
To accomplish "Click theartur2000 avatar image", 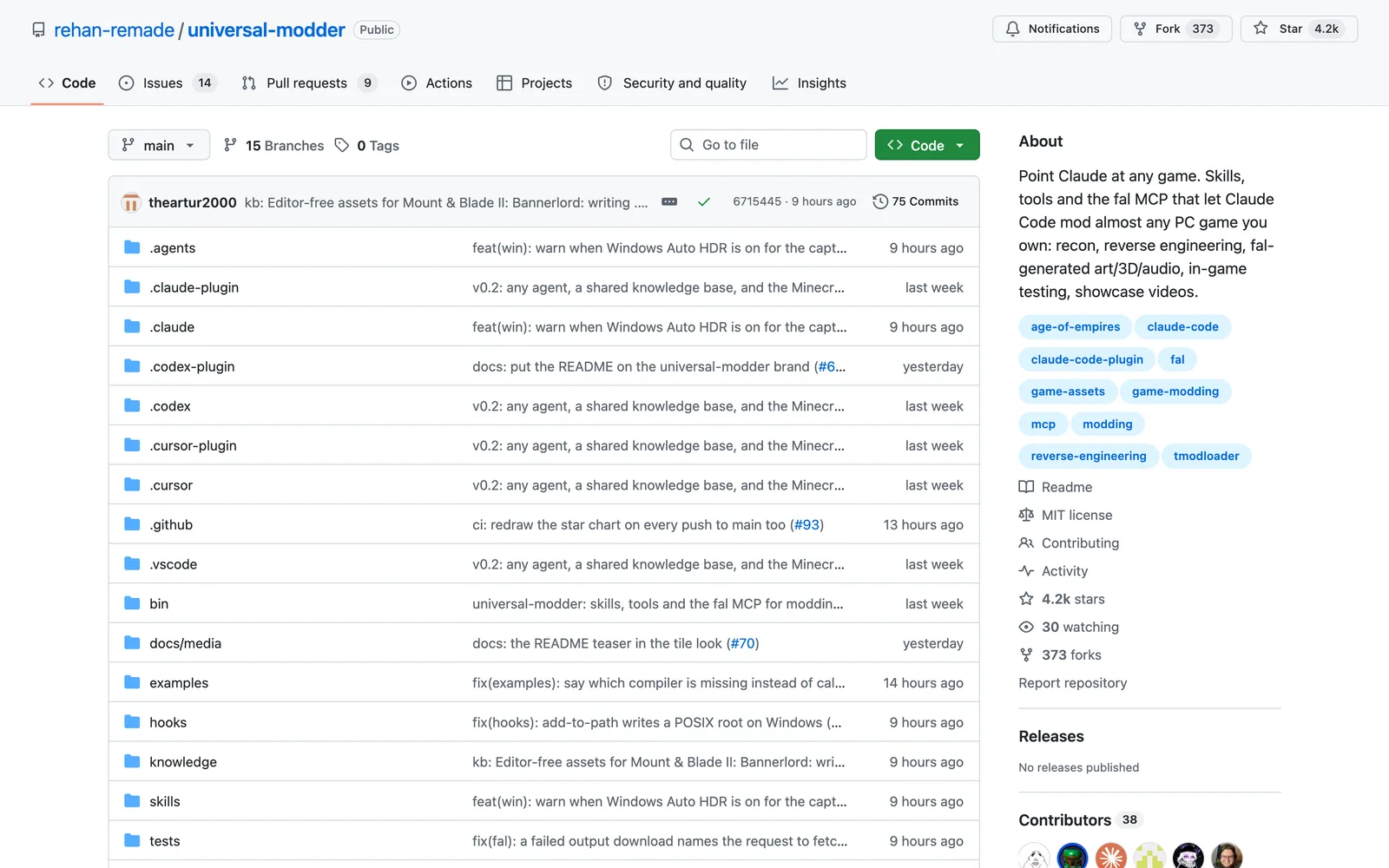I will coord(131,202).
